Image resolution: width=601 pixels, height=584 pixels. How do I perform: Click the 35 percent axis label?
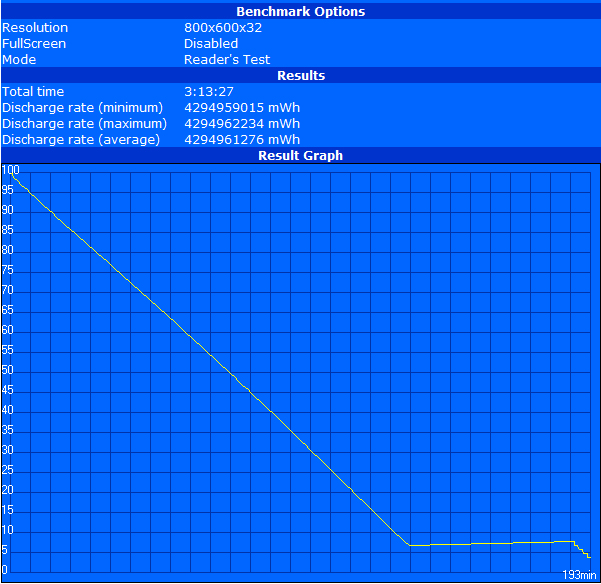[8, 430]
